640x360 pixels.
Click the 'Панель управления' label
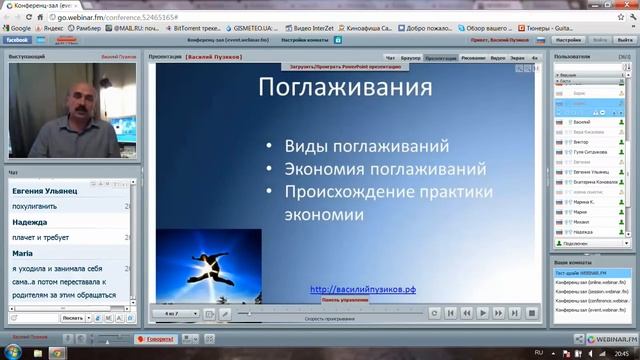point(345,300)
